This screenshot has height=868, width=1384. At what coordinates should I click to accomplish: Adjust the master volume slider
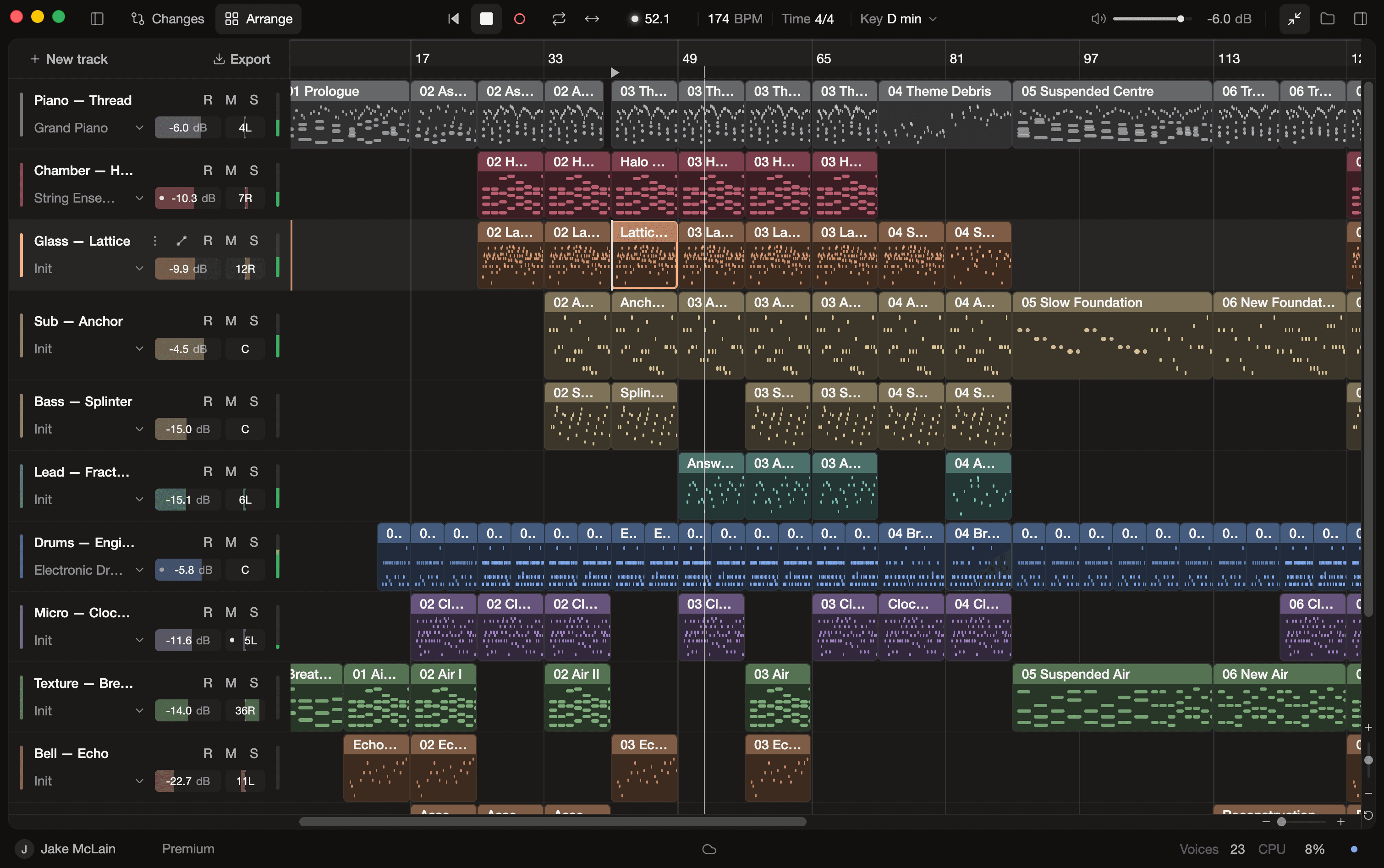point(1152,19)
